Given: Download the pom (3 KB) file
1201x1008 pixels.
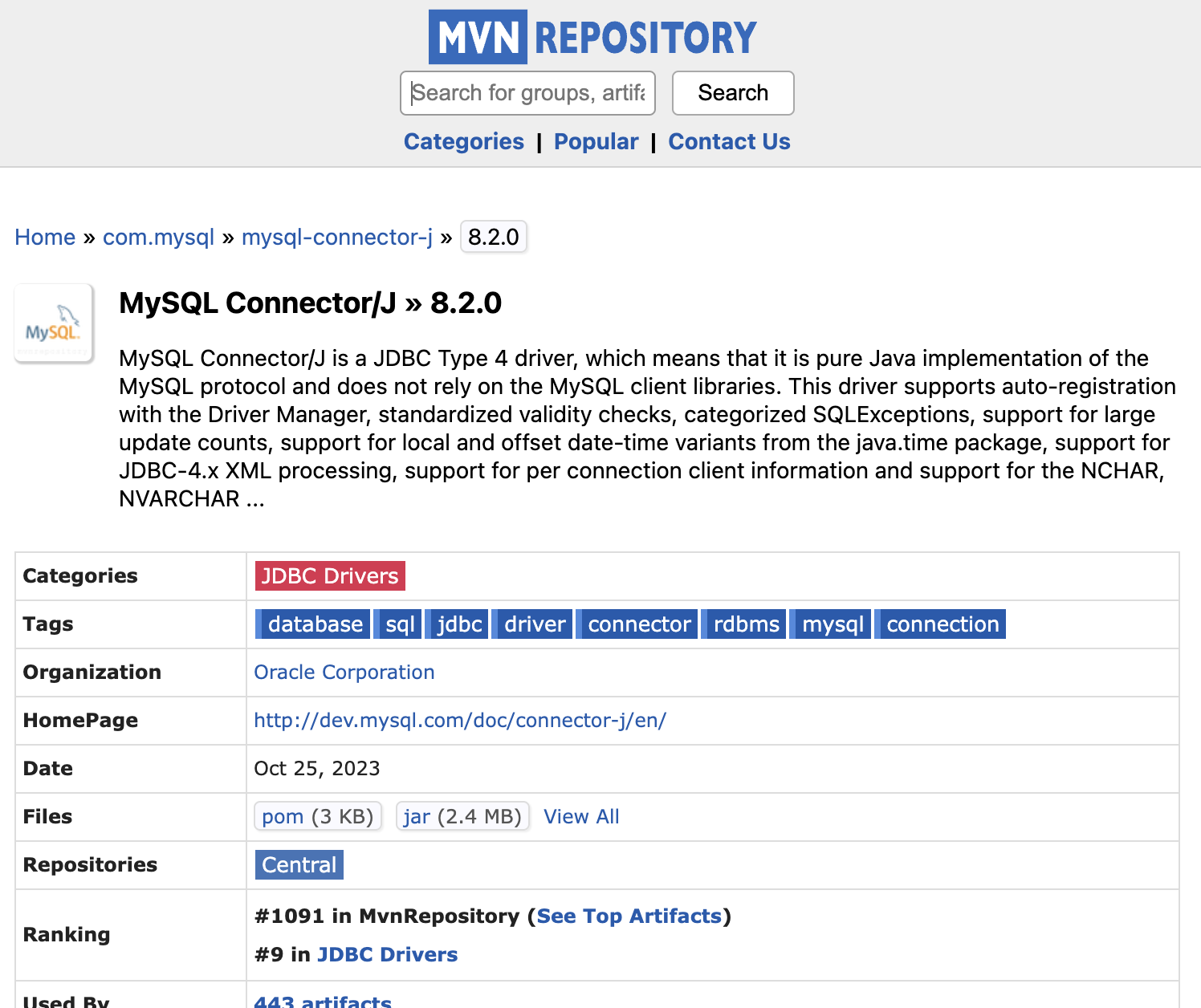Looking at the screenshot, I should (x=318, y=816).
